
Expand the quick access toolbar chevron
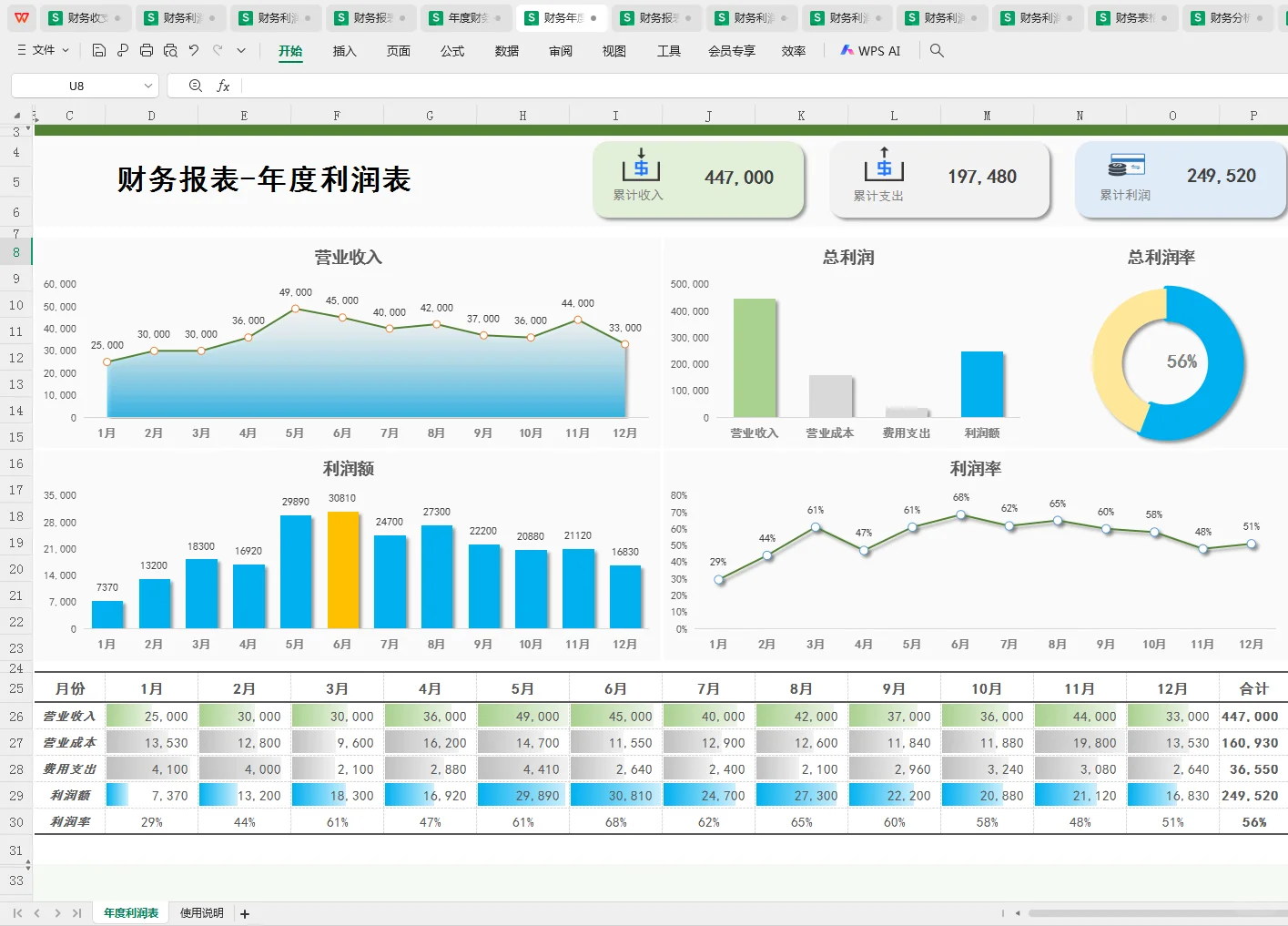[x=240, y=51]
